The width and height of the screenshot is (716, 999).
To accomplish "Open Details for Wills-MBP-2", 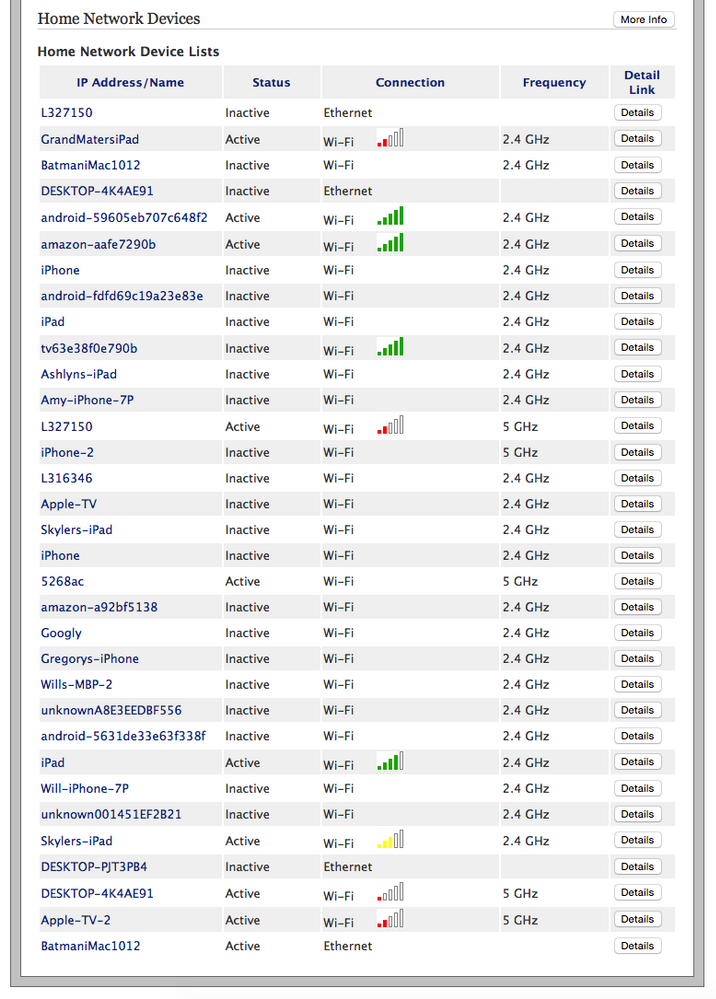I will point(637,685).
